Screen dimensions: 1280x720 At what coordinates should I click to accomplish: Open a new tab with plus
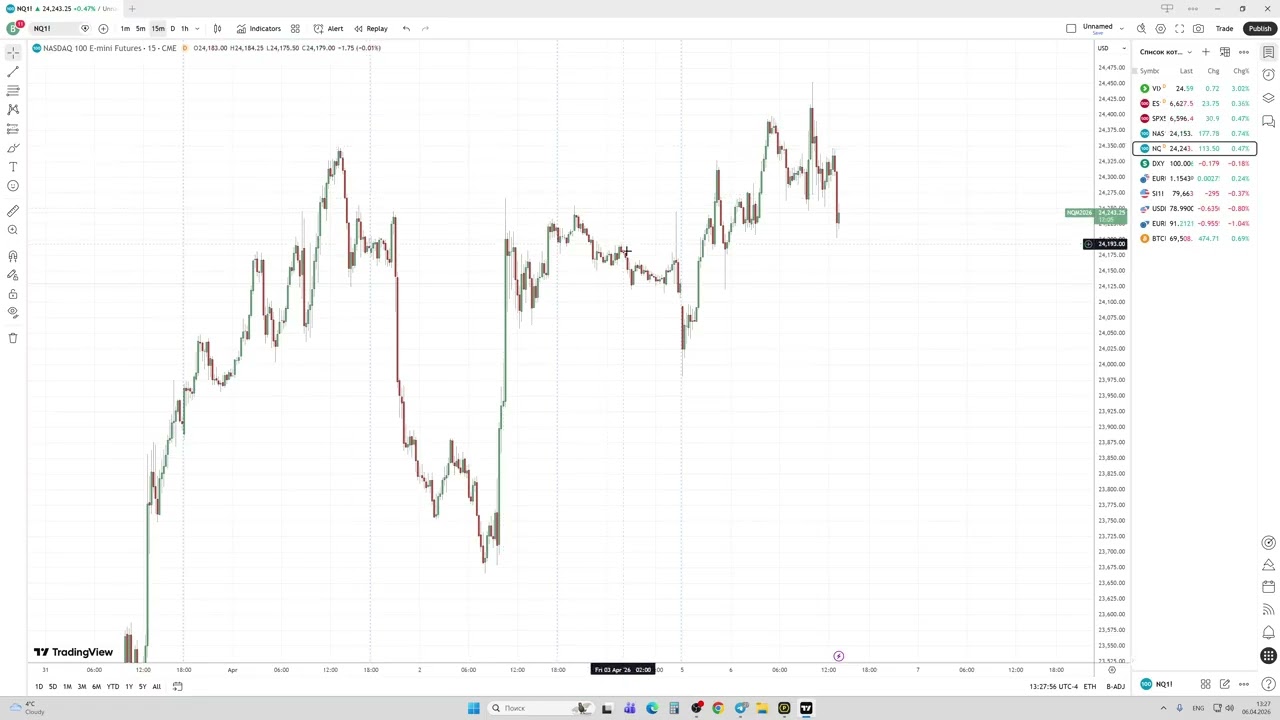pos(131,9)
